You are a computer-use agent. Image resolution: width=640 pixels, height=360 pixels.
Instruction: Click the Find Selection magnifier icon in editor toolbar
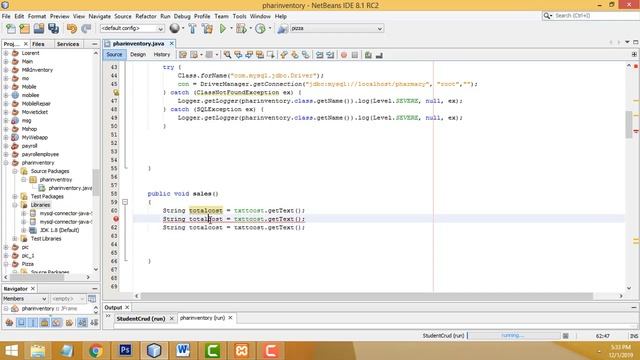[x=227, y=55]
